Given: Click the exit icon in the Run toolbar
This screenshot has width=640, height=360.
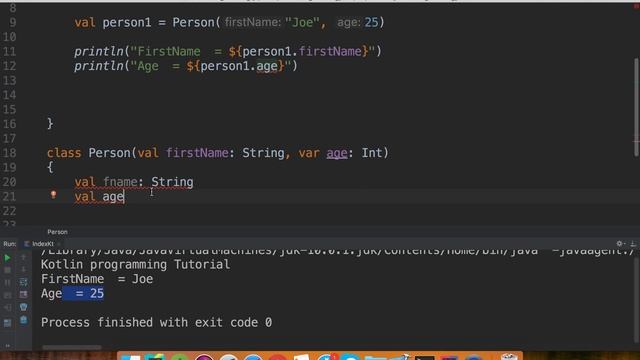Looking at the screenshot, I should (x=7, y=307).
